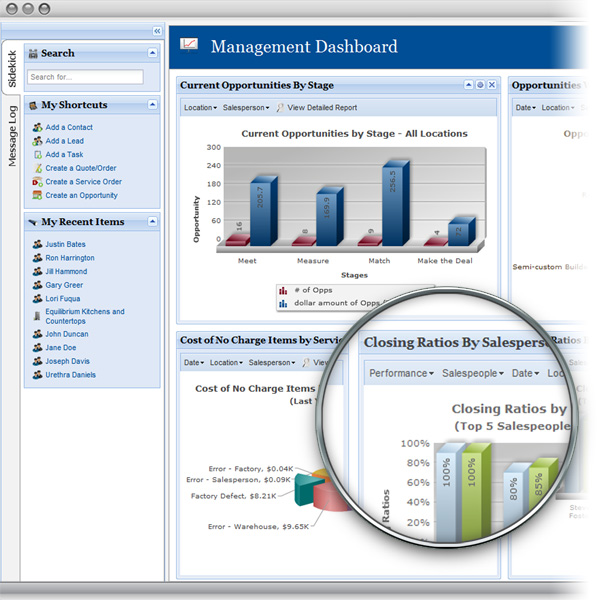Viewport: 600px width, 600px height.
Task: Collapse the Search panel
Action: point(152,53)
